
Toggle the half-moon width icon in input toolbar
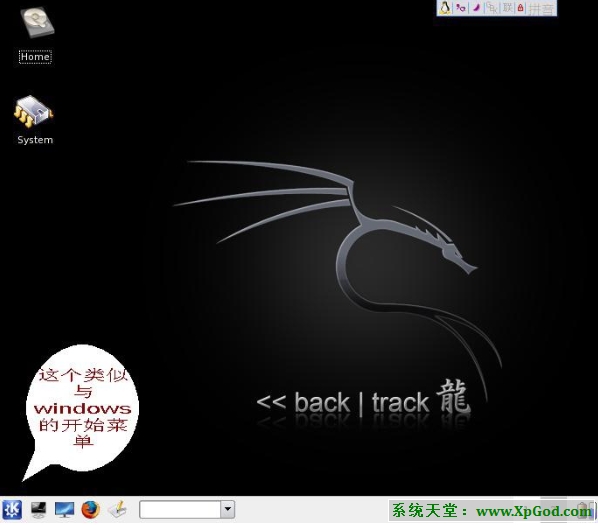click(476, 8)
